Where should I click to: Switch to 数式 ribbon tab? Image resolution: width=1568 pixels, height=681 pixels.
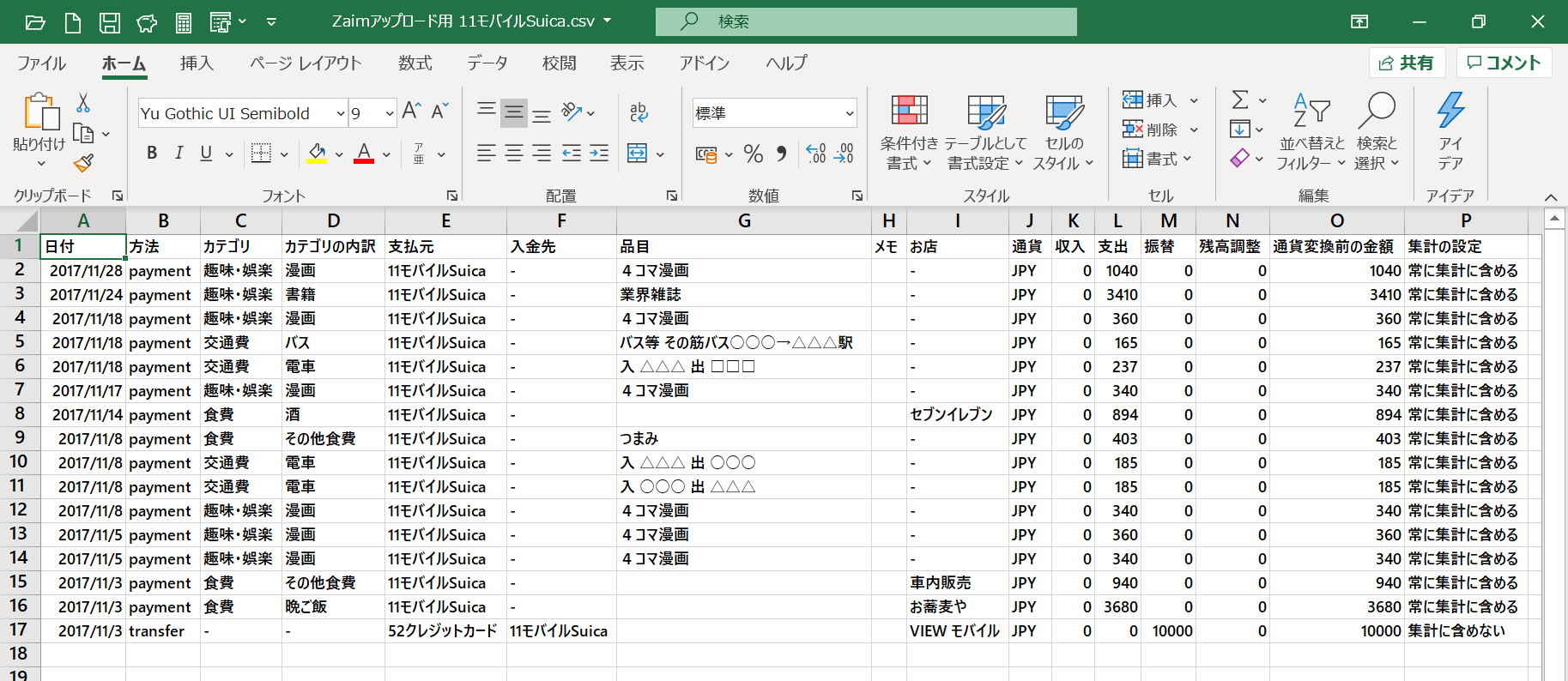[415, 63]
